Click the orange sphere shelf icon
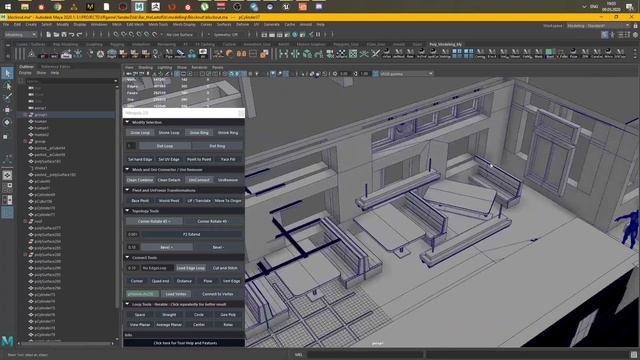The width and height of the screenshot is (640, 360). [230, 53]
